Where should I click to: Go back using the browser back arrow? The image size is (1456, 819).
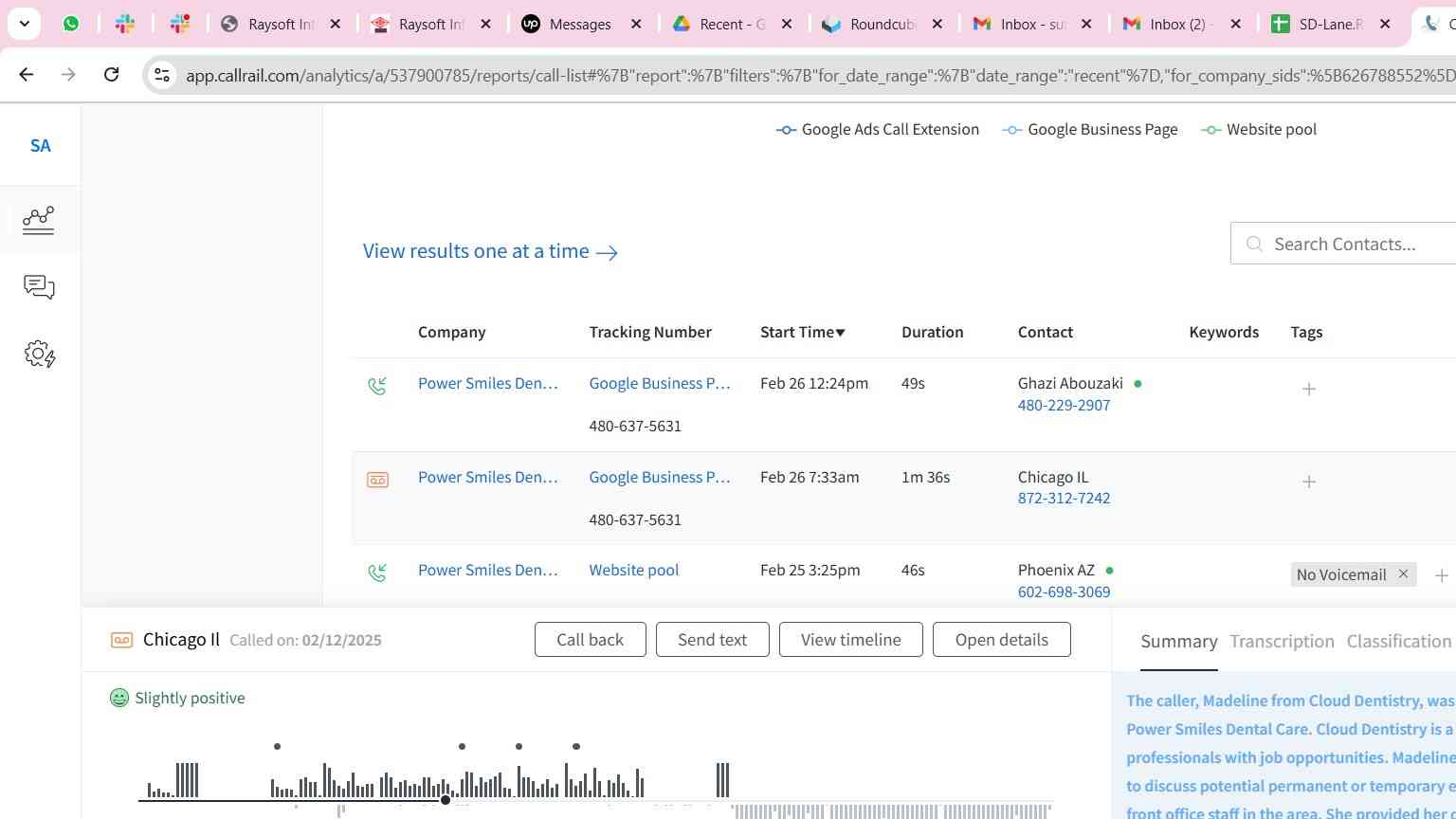click(x=27, y=74)
